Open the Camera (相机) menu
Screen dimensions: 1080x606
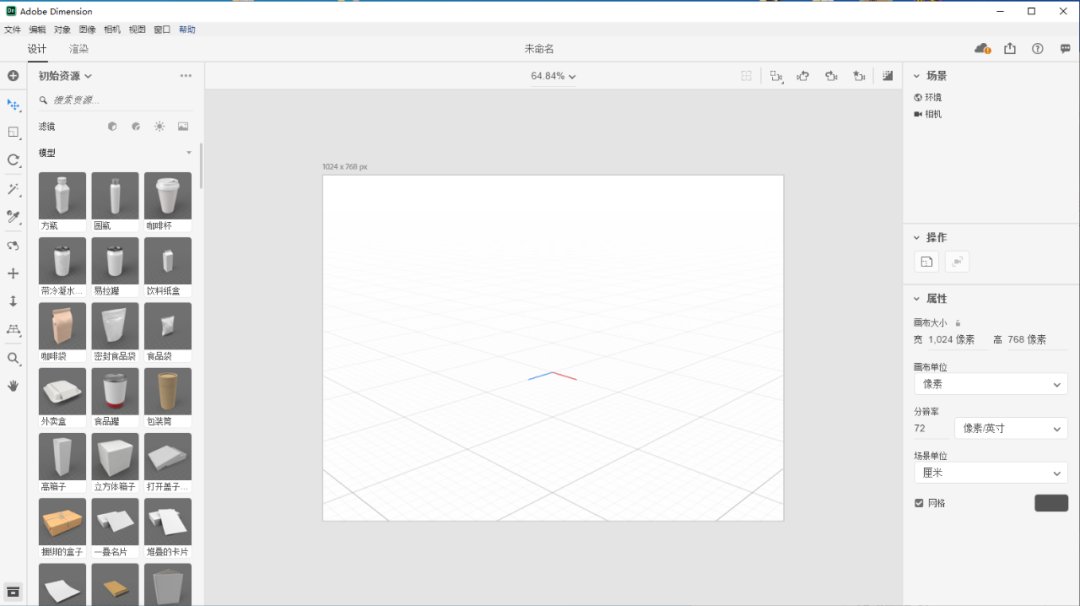tap(112, 30)
